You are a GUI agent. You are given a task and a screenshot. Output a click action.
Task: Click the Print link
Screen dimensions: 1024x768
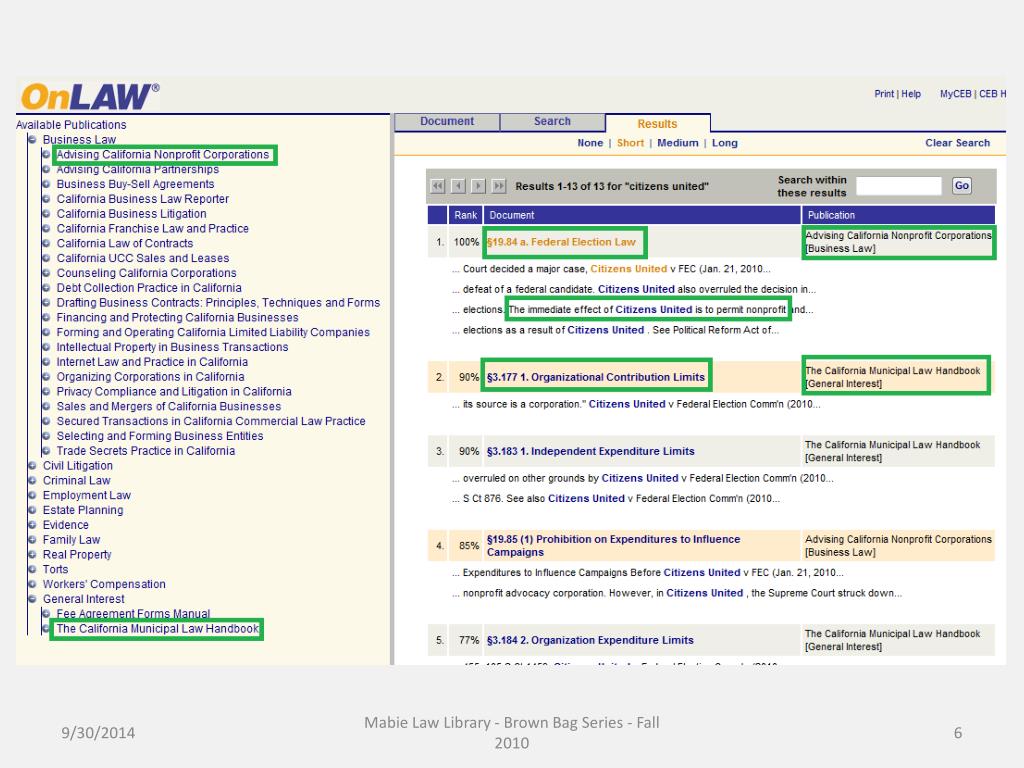(884, 94)
